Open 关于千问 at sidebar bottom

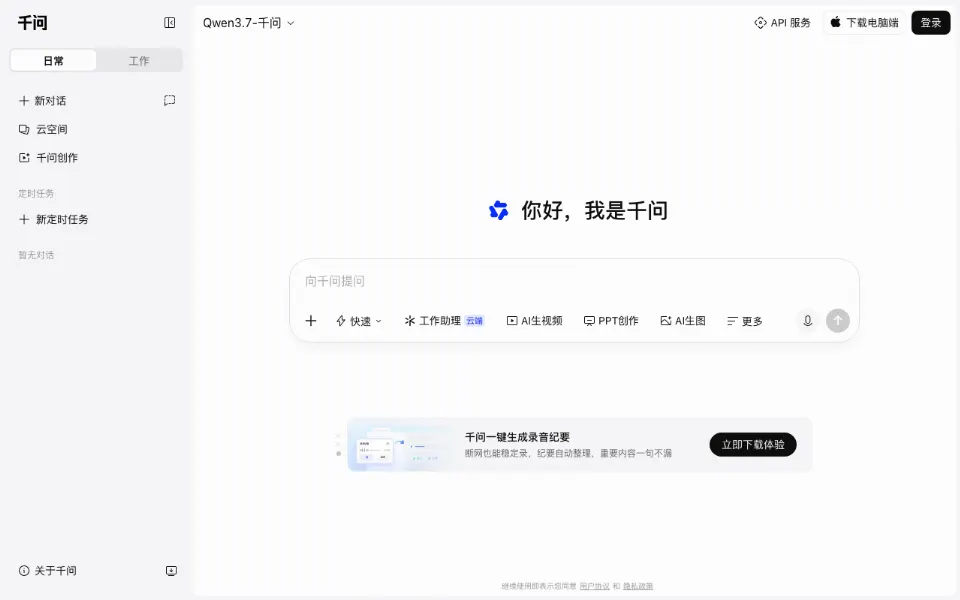48,571
